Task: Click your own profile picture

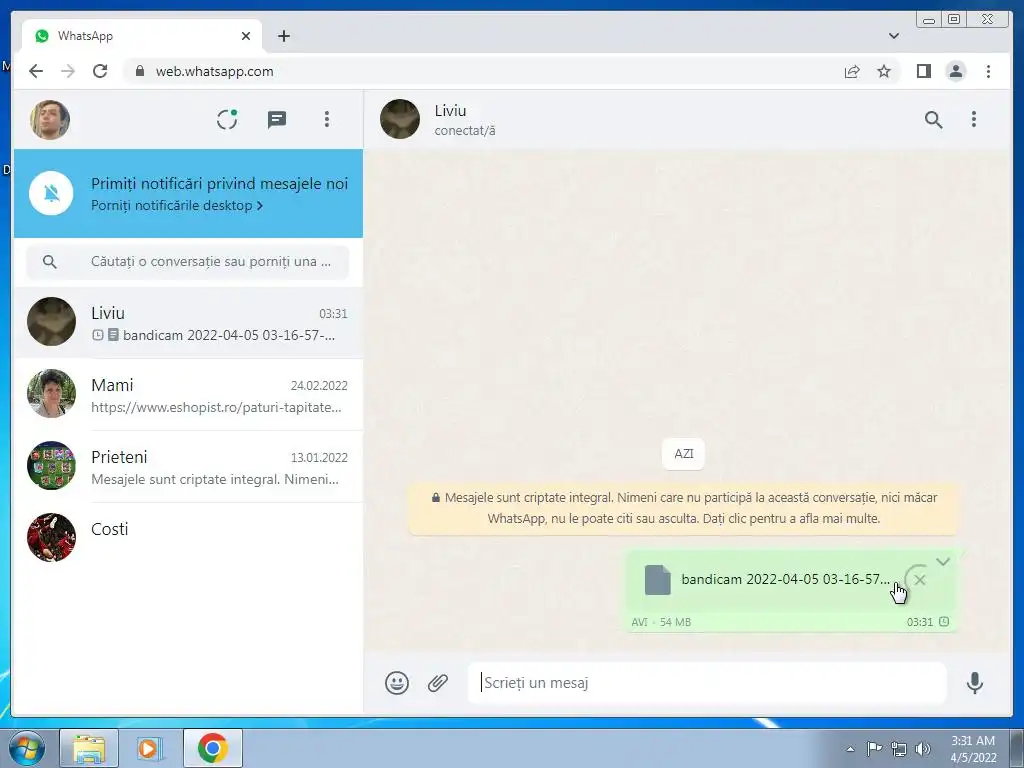Action: 50,120
